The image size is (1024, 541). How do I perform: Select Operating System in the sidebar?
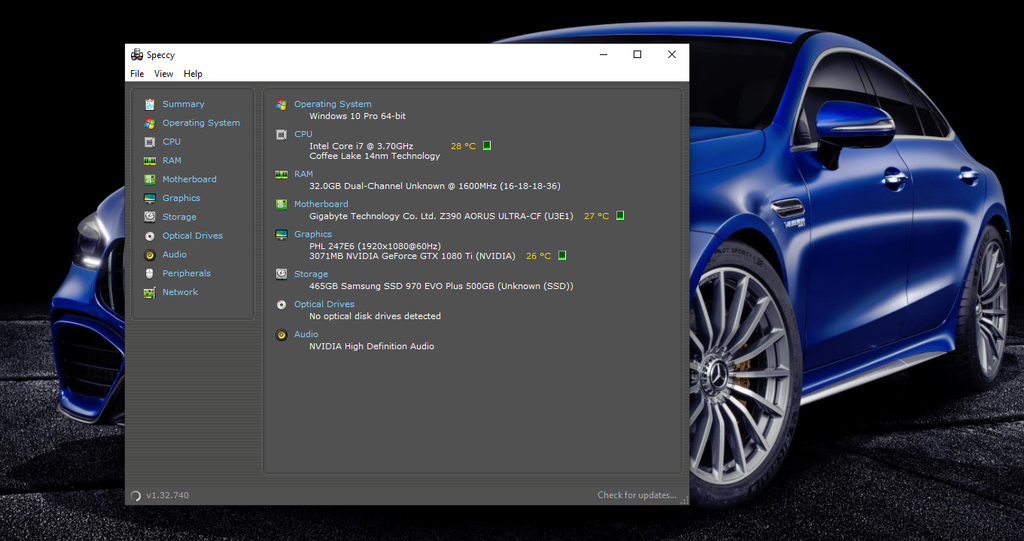pyautogui.click(x=201, y=123)
